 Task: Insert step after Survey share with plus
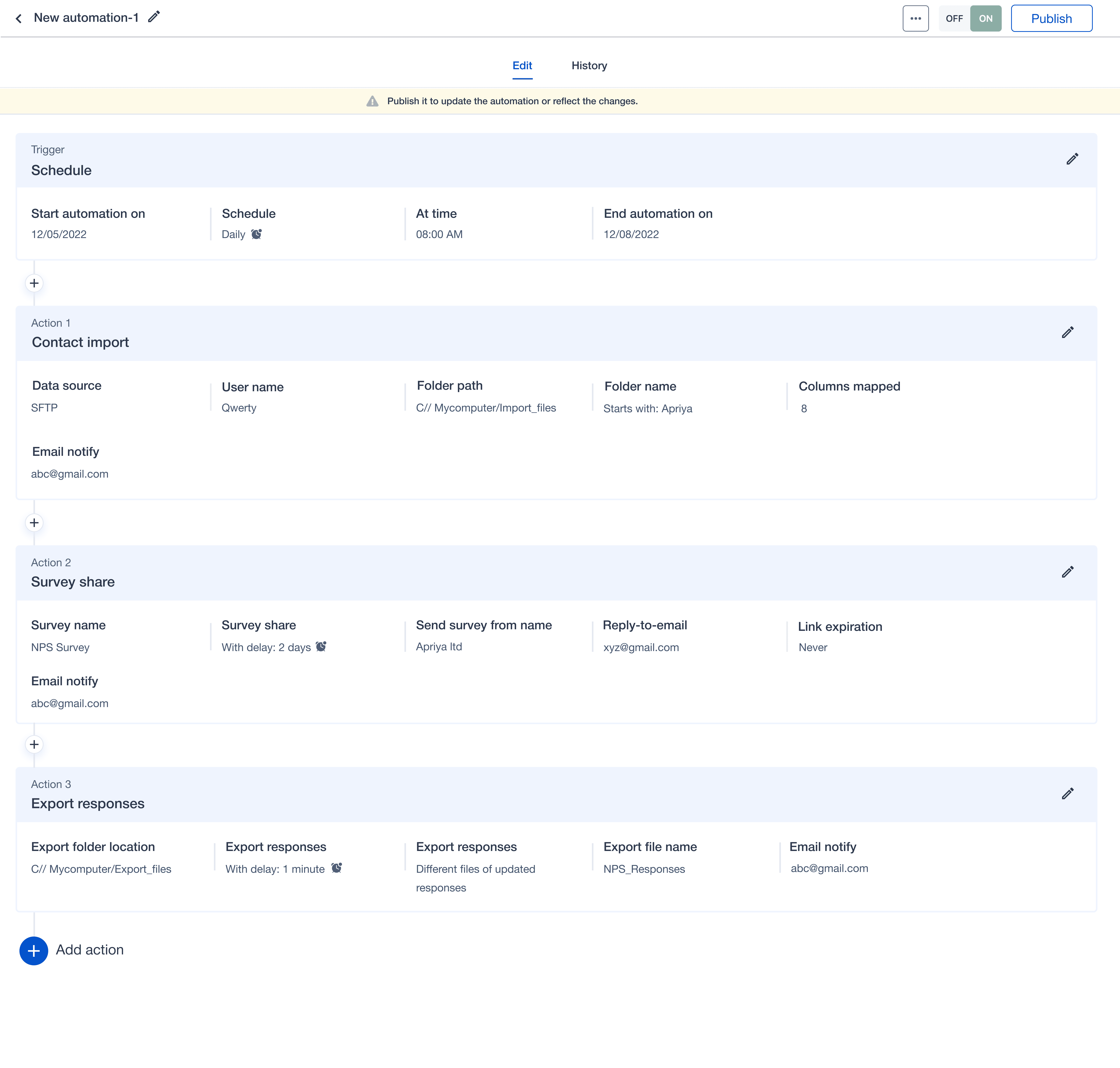coord(34,745)
